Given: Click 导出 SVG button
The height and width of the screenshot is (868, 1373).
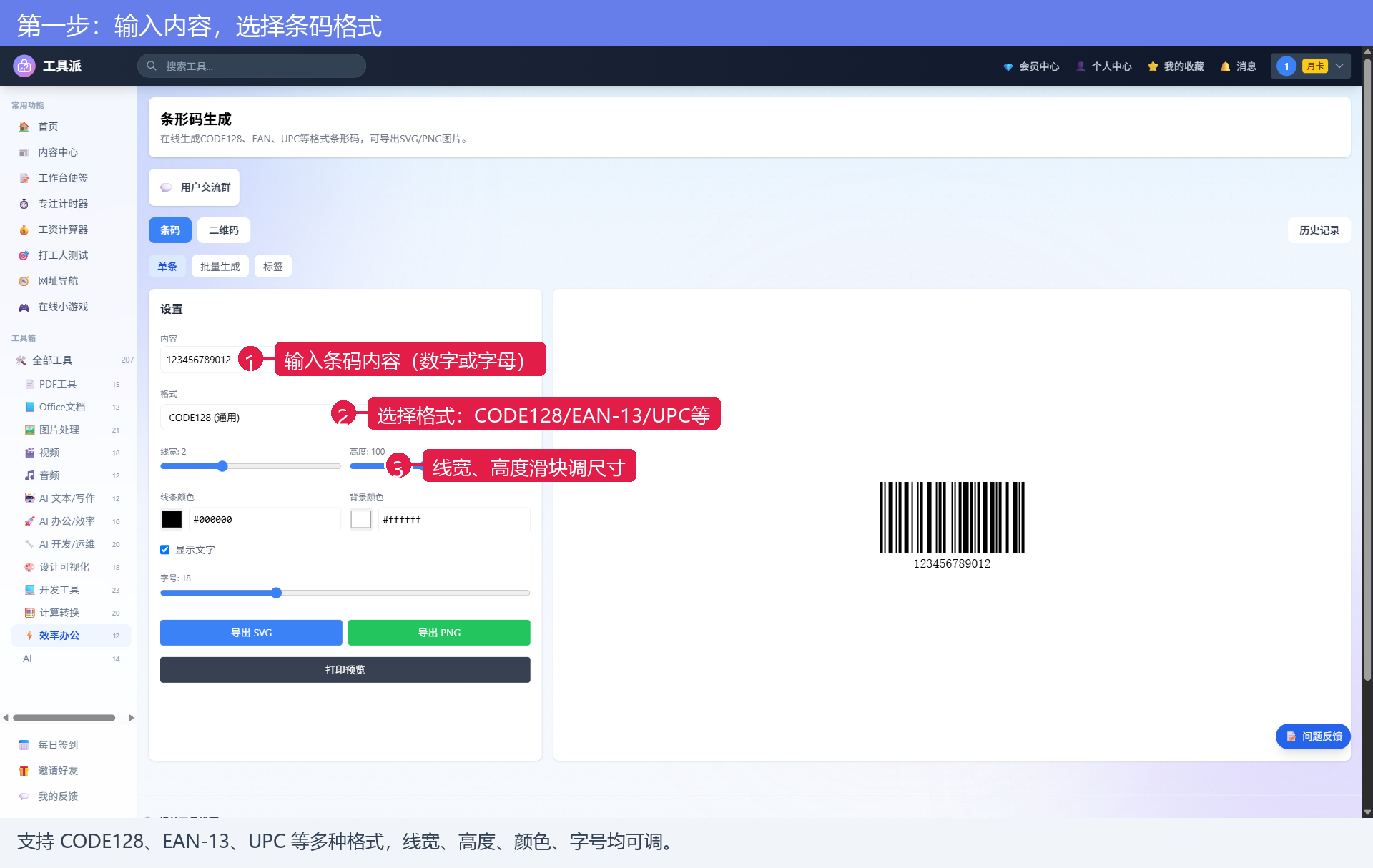Looking at the screenshot, I should 251,633.
